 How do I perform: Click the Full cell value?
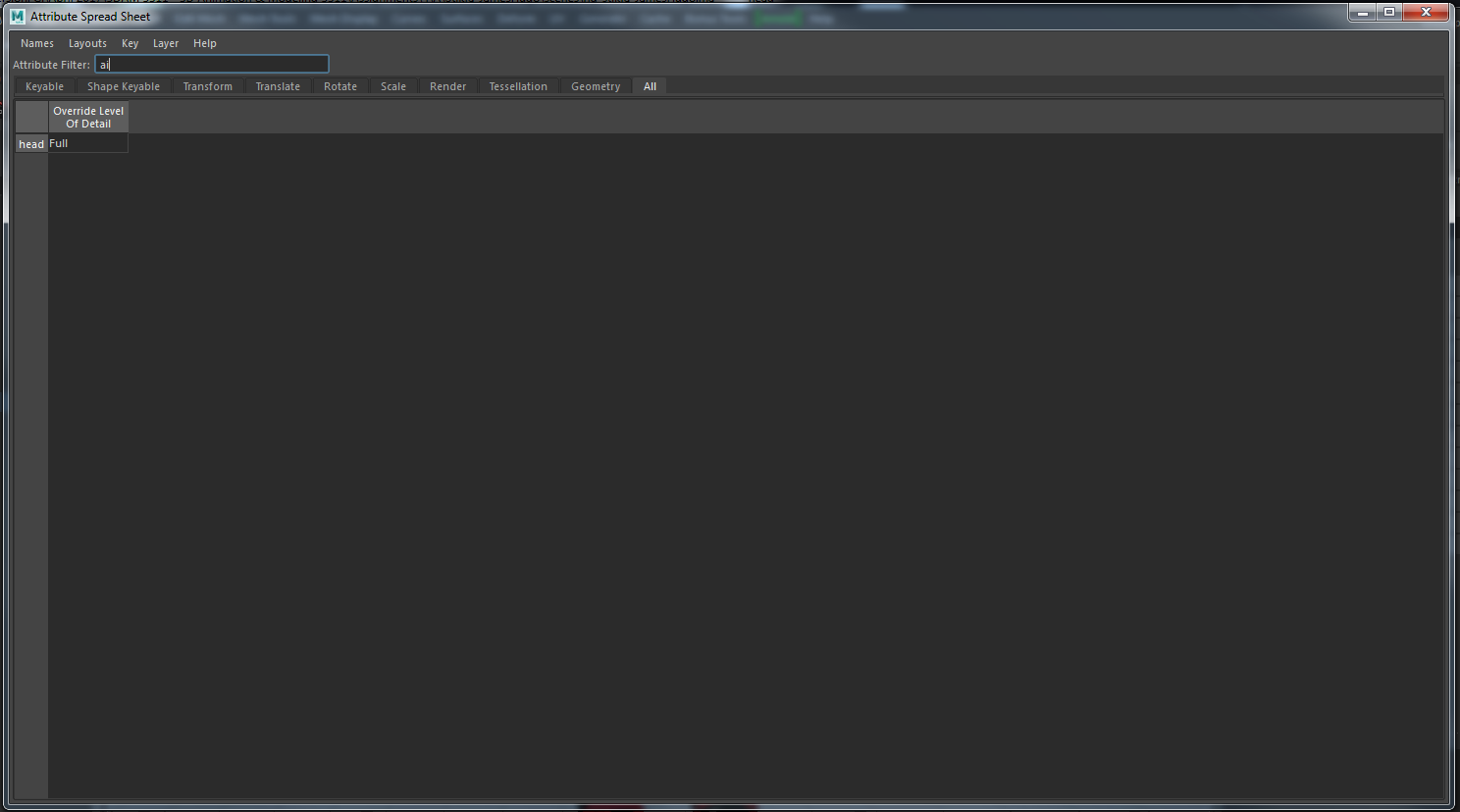(x=88, y=143)
